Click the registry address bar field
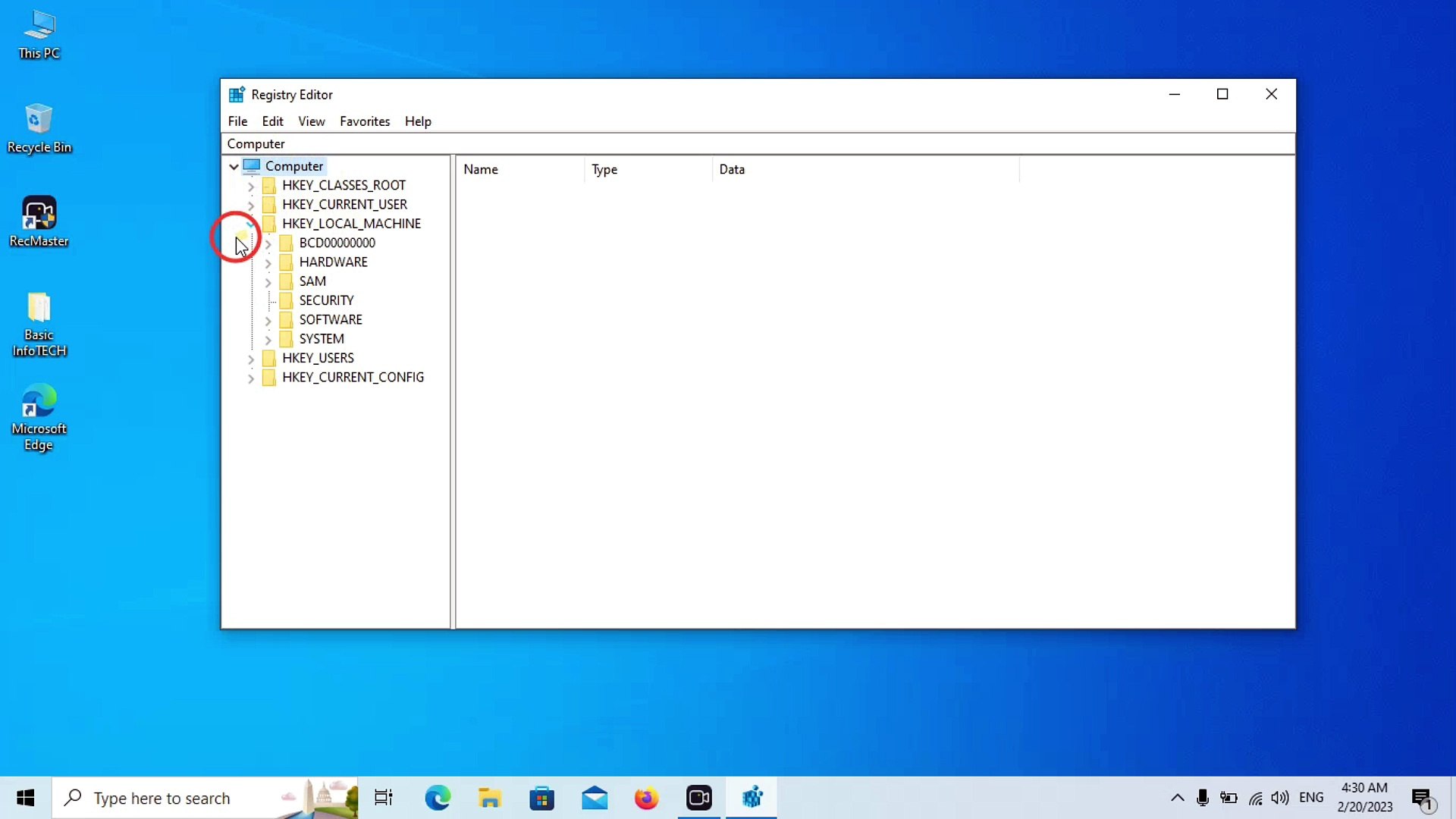 758,144
